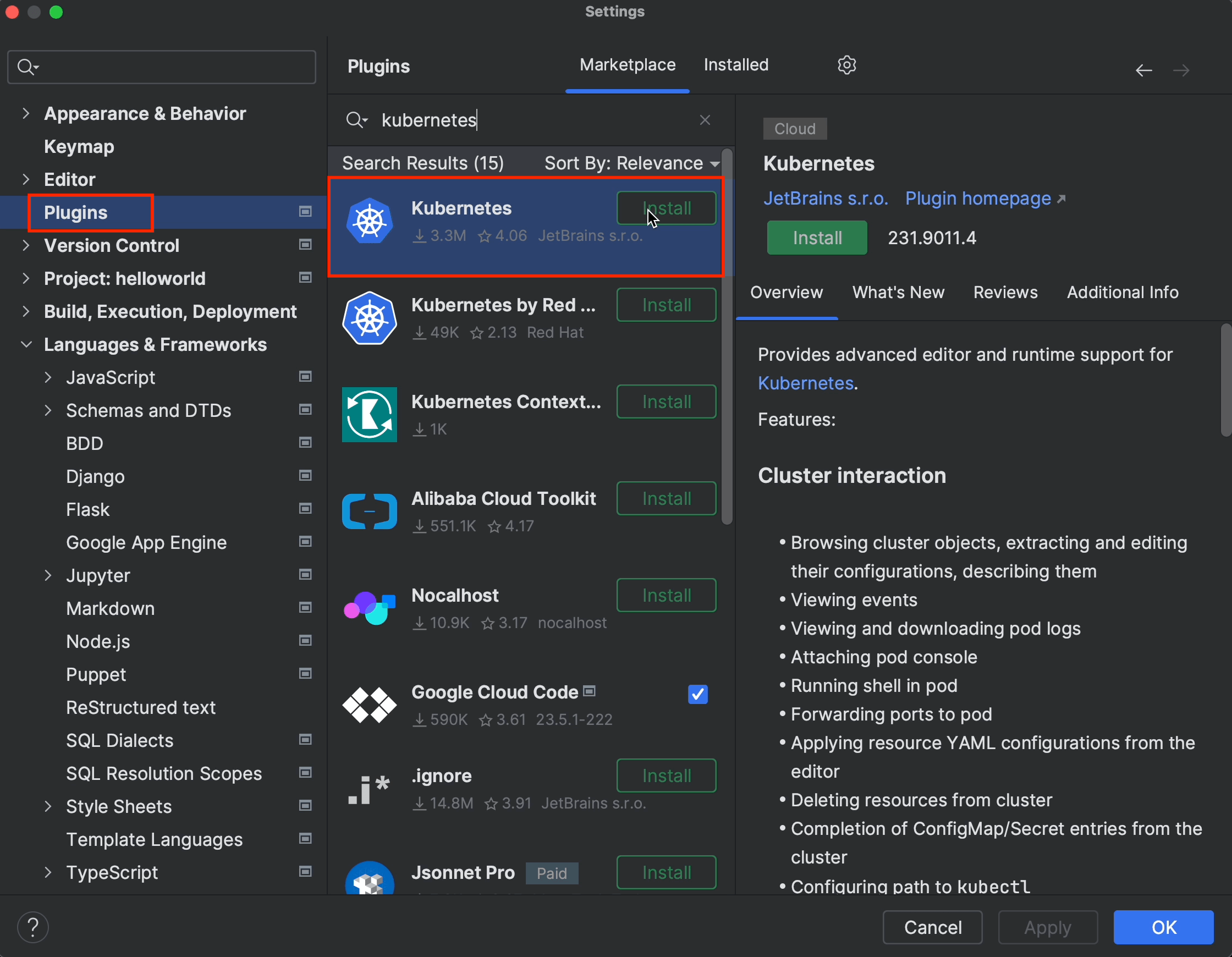Collapse the Languages & Frameworks section
The width and height of the screenshot is (1232, 957).
click(x=26, y=344)
